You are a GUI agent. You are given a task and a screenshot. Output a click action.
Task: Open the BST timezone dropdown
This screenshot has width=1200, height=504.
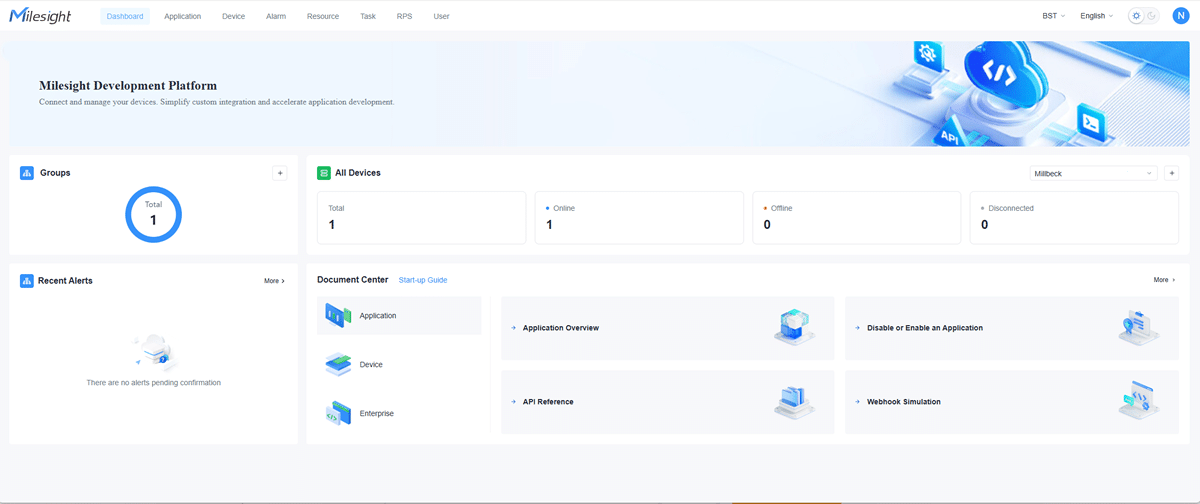[x=1053, y=16]
